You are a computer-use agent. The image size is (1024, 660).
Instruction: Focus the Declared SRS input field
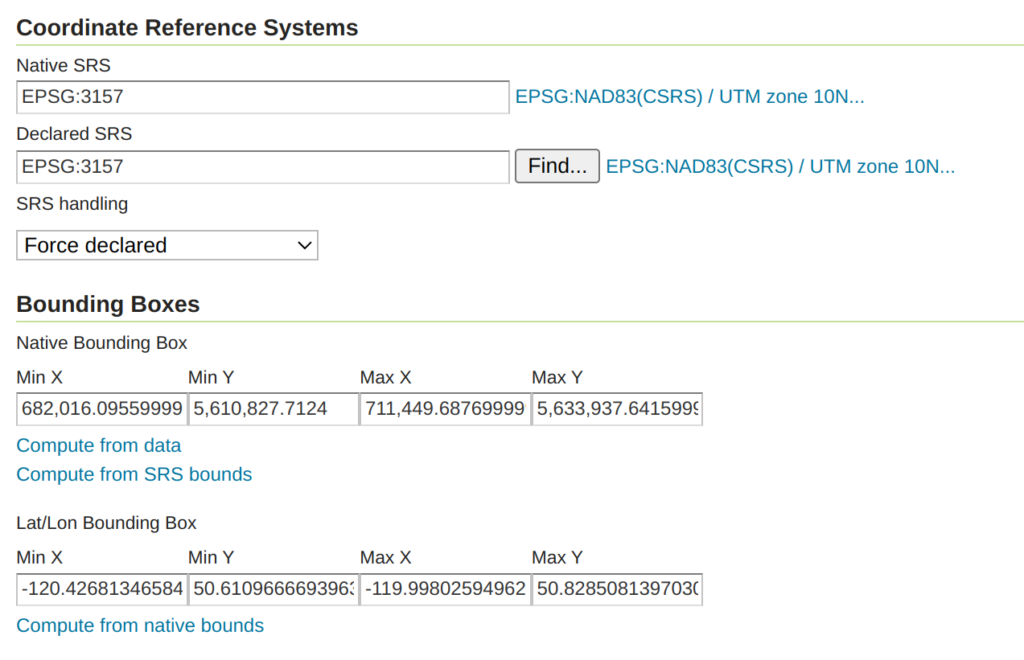point(263,167)
